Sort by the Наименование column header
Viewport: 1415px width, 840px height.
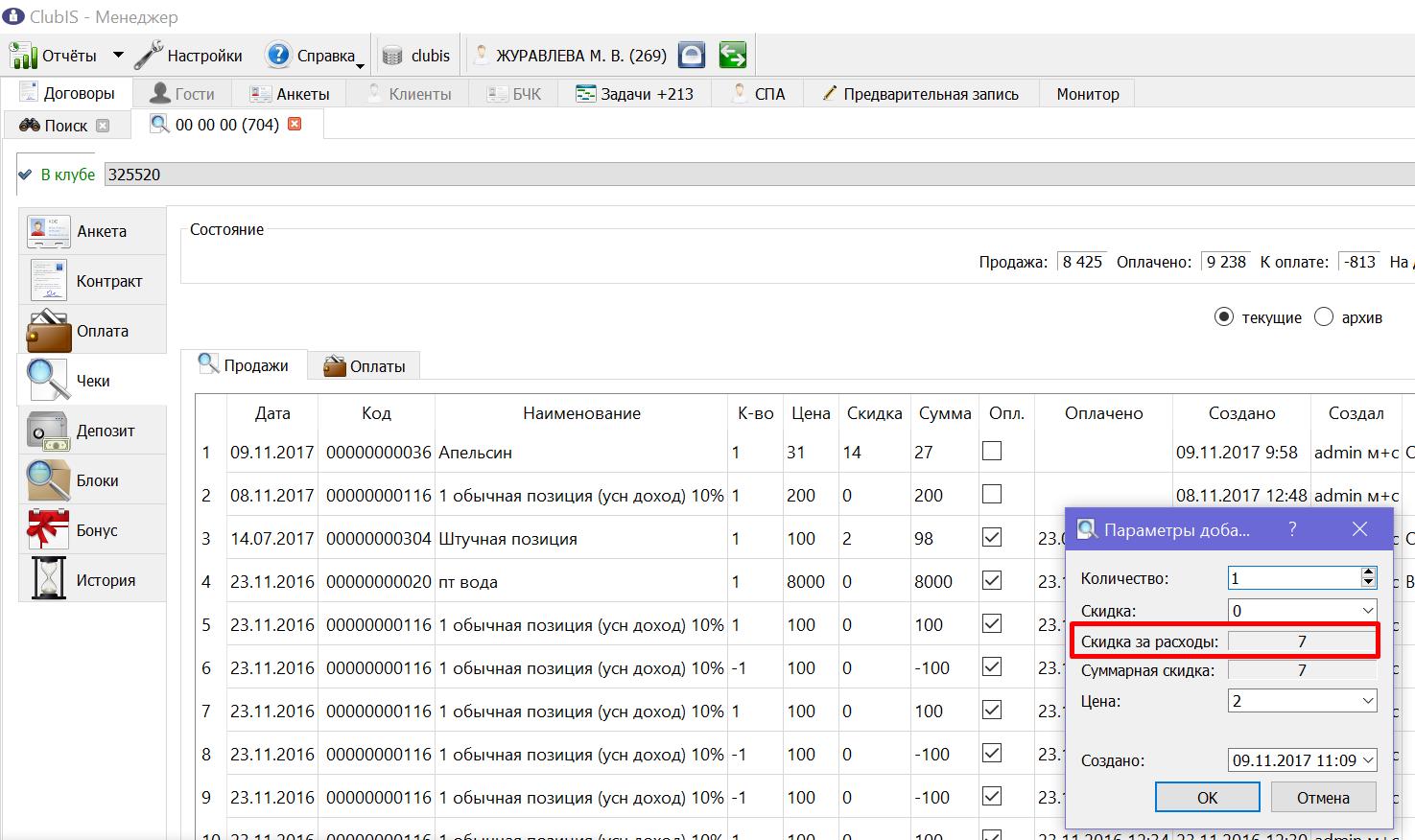581,413
